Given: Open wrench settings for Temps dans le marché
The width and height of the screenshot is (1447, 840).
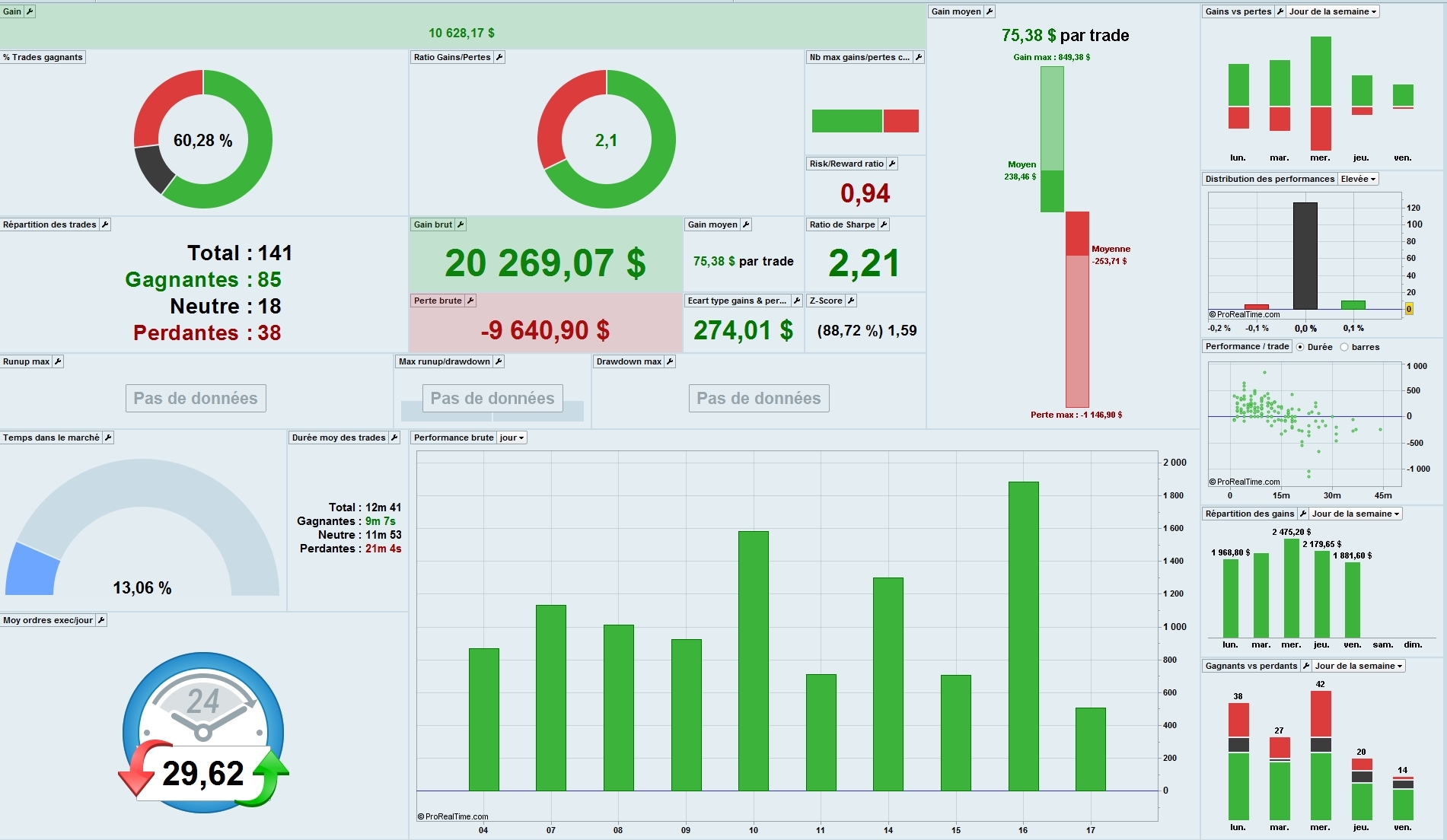Looking at the screenshot, I should pos(108,437).
